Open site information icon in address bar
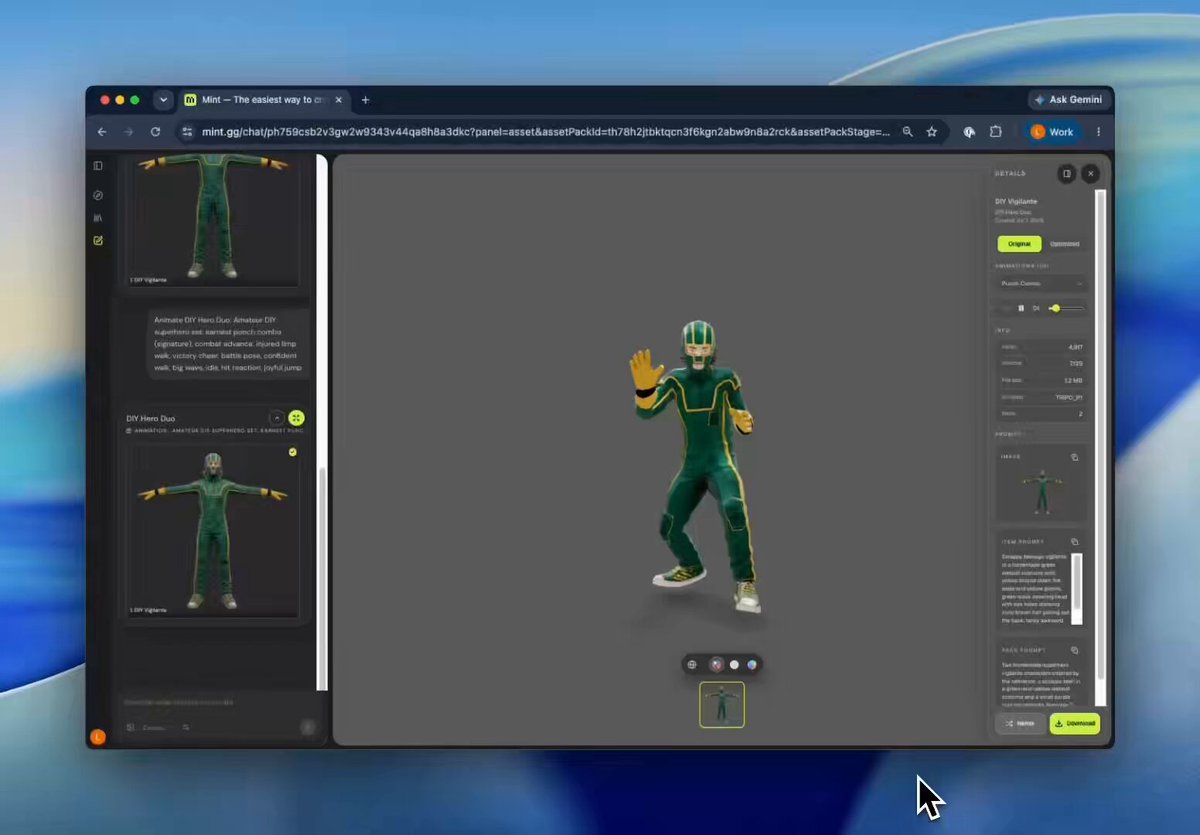Viewport: 1200px width, 835px height. pyautogui.click(x=186, y=132)
